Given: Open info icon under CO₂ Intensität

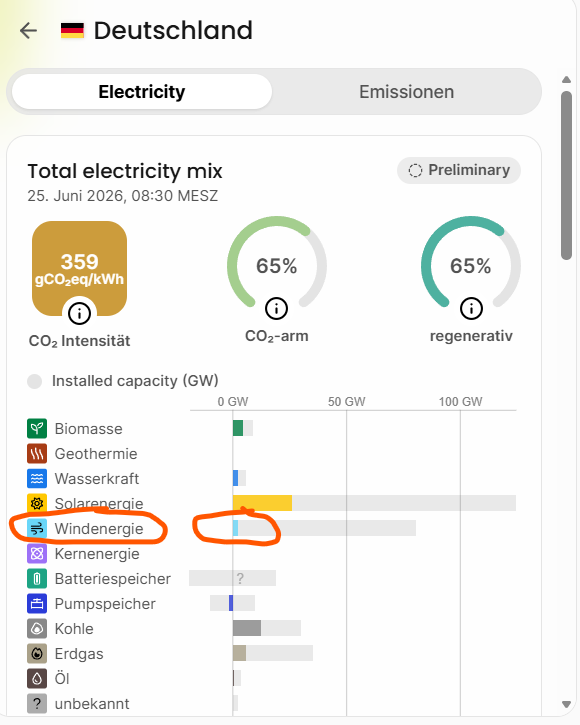Looking at the screenshot, I should pyautogui.click(x=80, y=314).
